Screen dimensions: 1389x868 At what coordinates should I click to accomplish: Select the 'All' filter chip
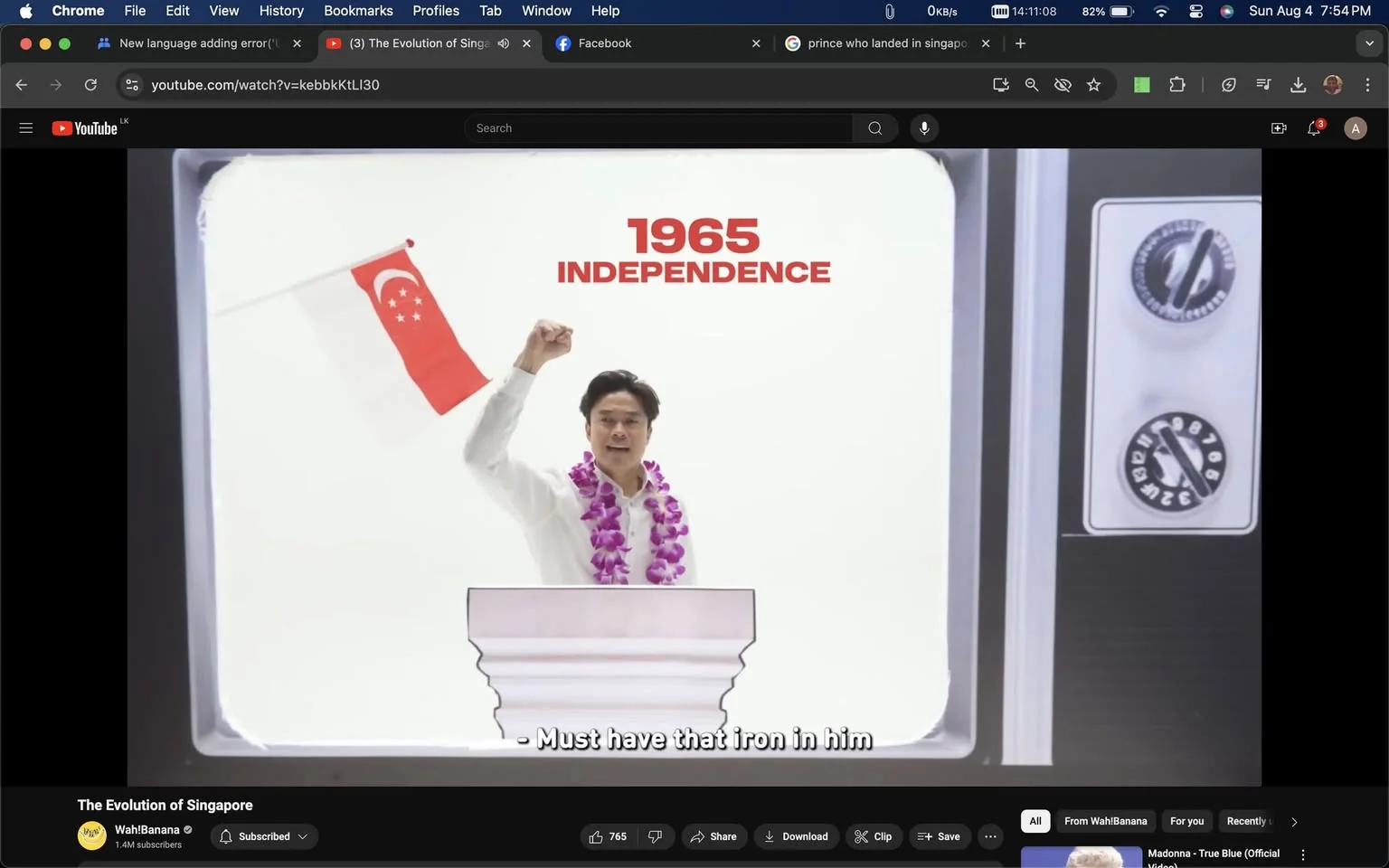point(1035,821)
